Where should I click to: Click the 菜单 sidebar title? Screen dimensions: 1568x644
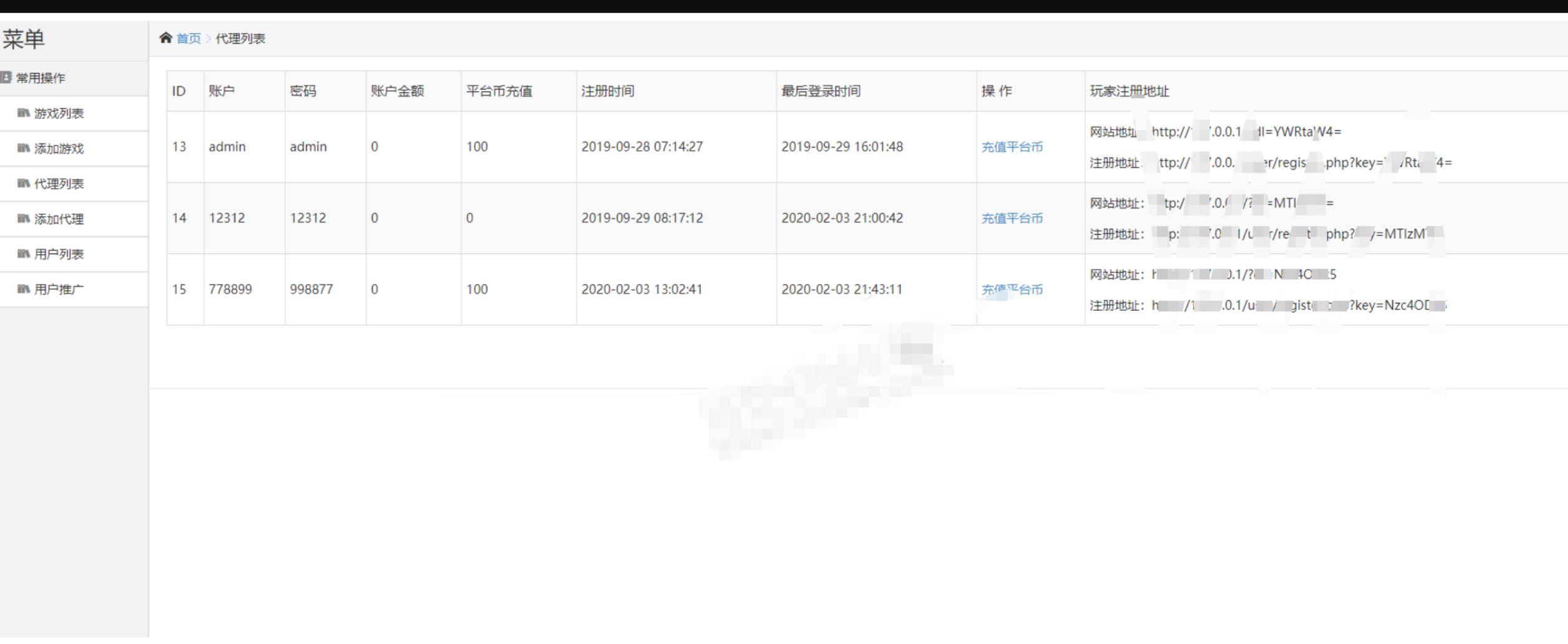pyautogui.click(x=24, y=39)
